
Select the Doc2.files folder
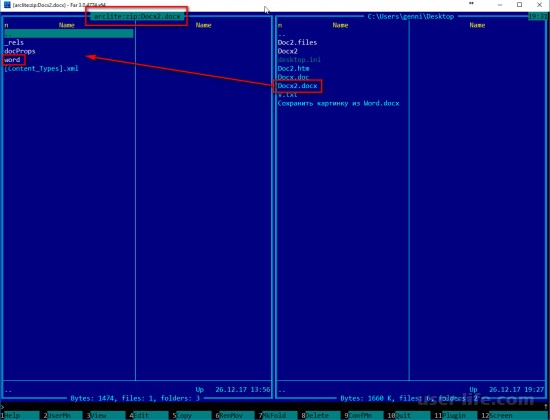tap(297, 42)
